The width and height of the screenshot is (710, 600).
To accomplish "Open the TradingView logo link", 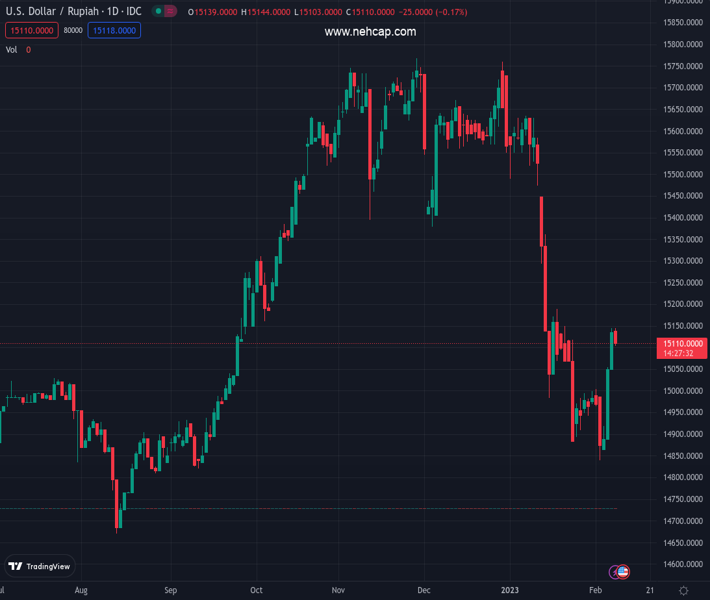I will click(x=40, y=566).
